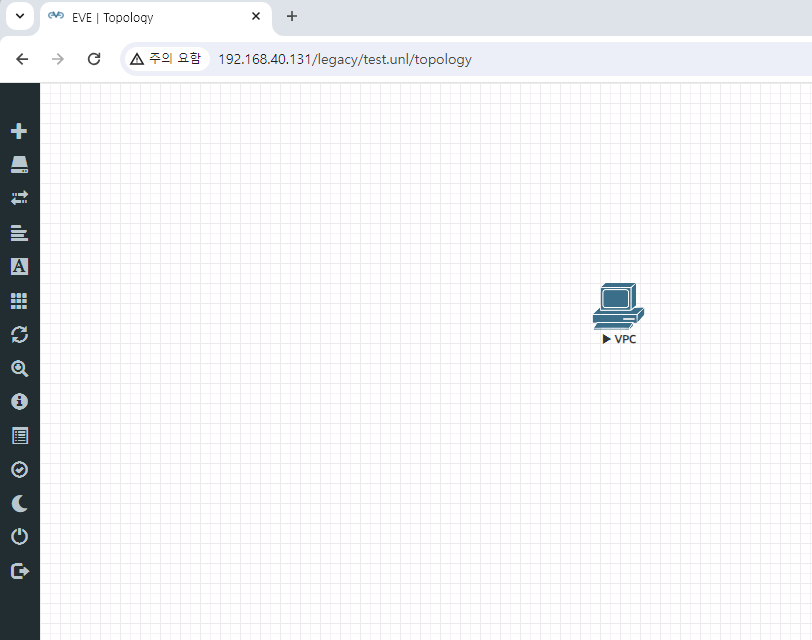
Task: Click the Logout icon in sidebar
Action: (x=20, y=571)
